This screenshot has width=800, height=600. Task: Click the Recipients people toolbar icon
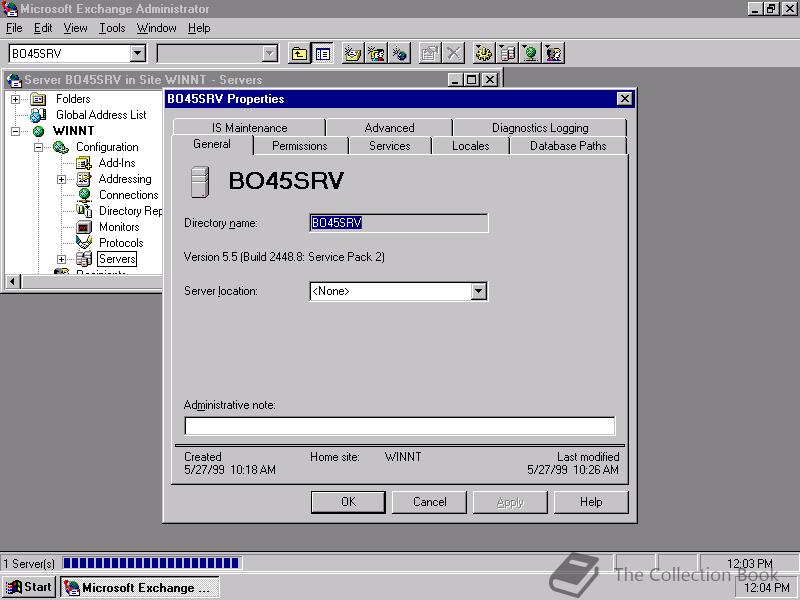click(x=554, y=53)
